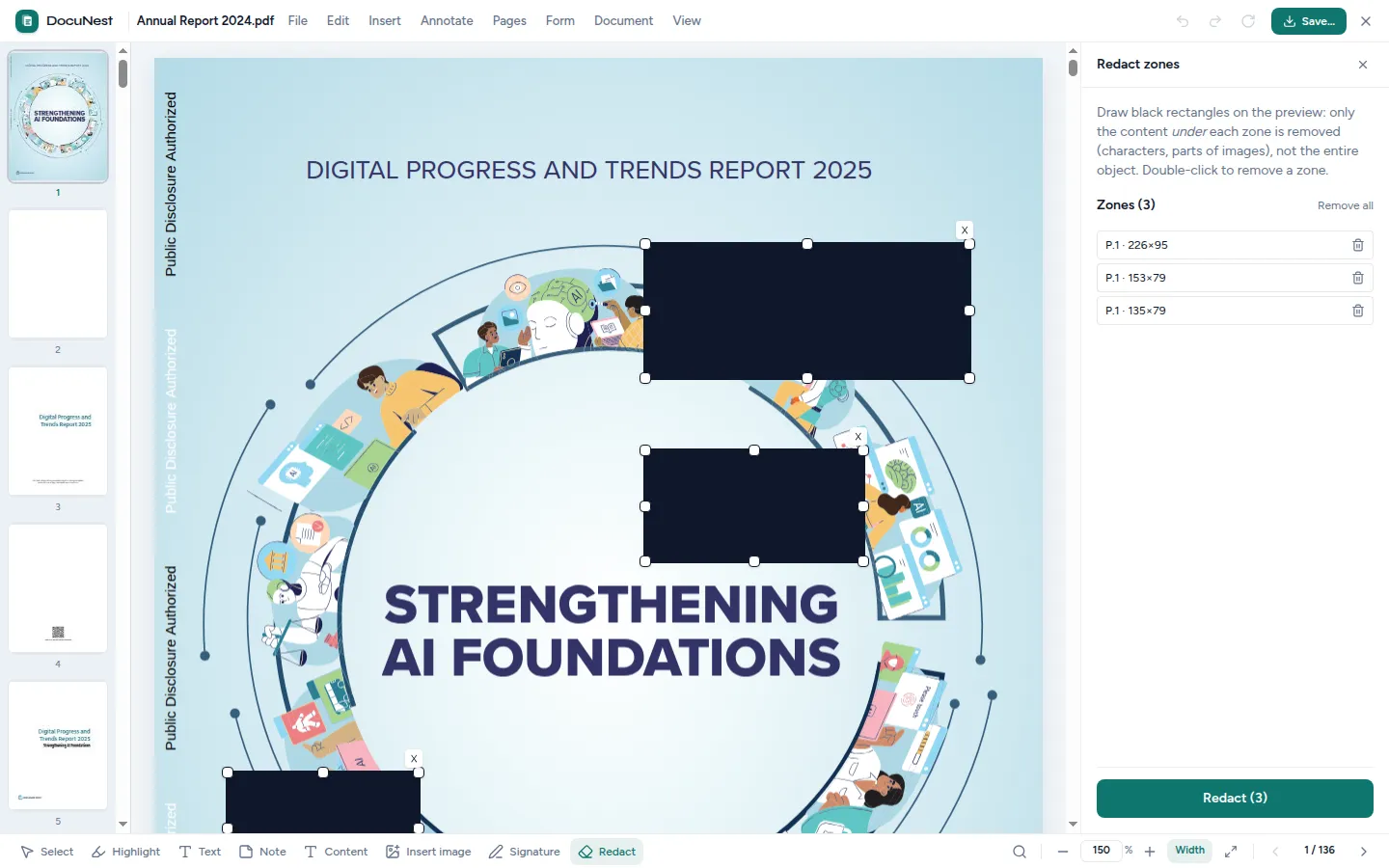Image resolution: width=1389 pixels, height=868 pixels.
Task: Open document search magnifier
Action: 1020,852
